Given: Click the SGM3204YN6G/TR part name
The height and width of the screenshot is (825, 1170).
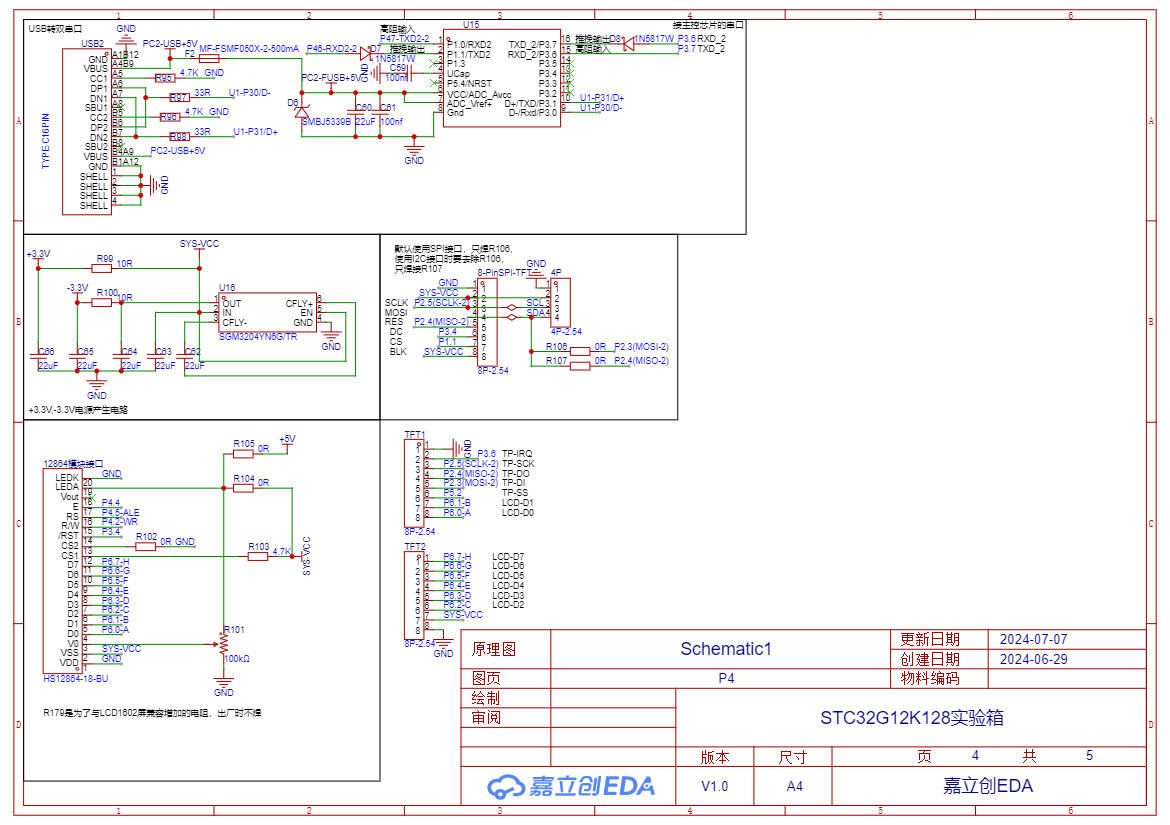Looking at the screenshot, I should [258, 336].
